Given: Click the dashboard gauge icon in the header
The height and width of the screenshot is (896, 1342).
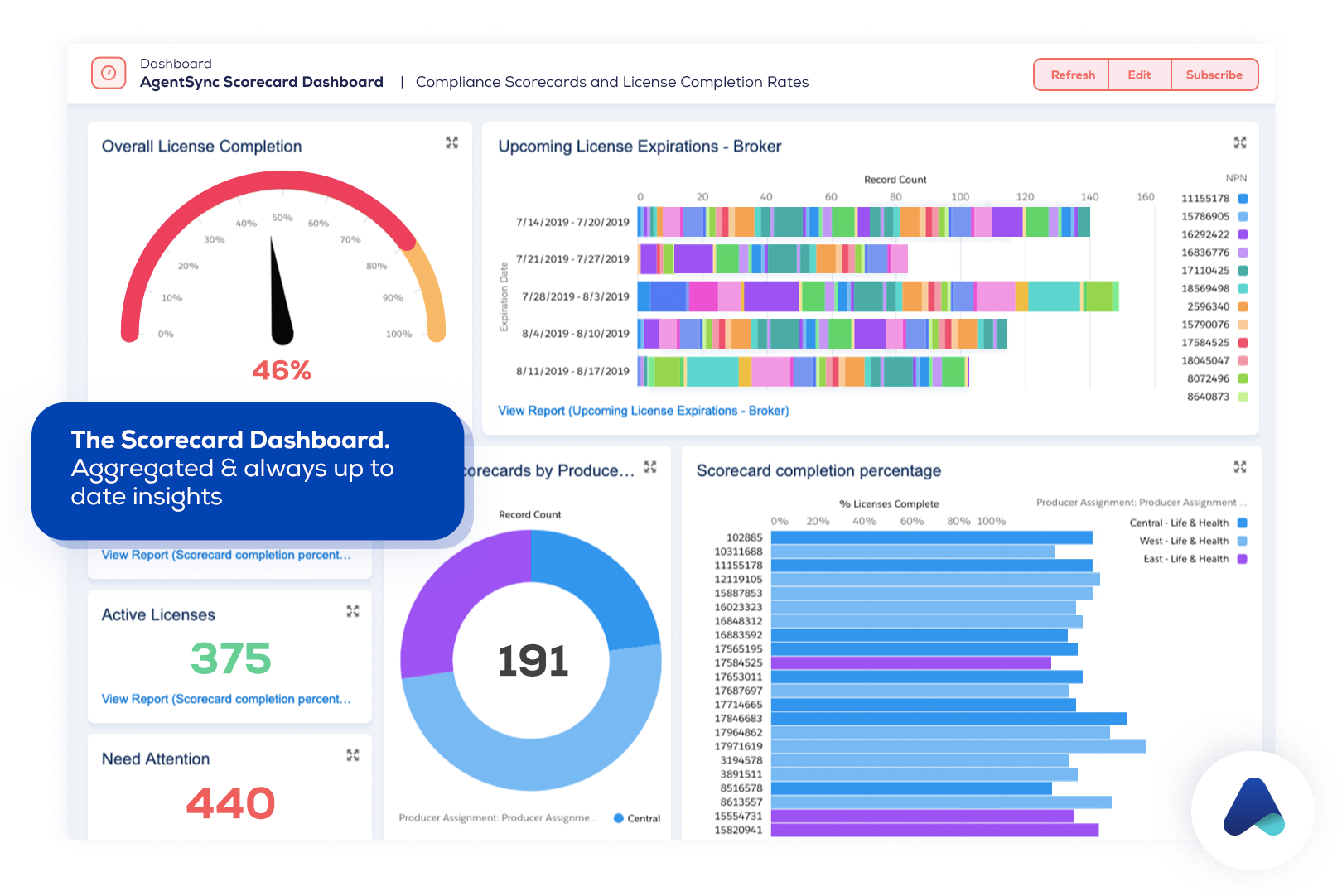Looking at the screenshot, I should (x=108, y=73).
